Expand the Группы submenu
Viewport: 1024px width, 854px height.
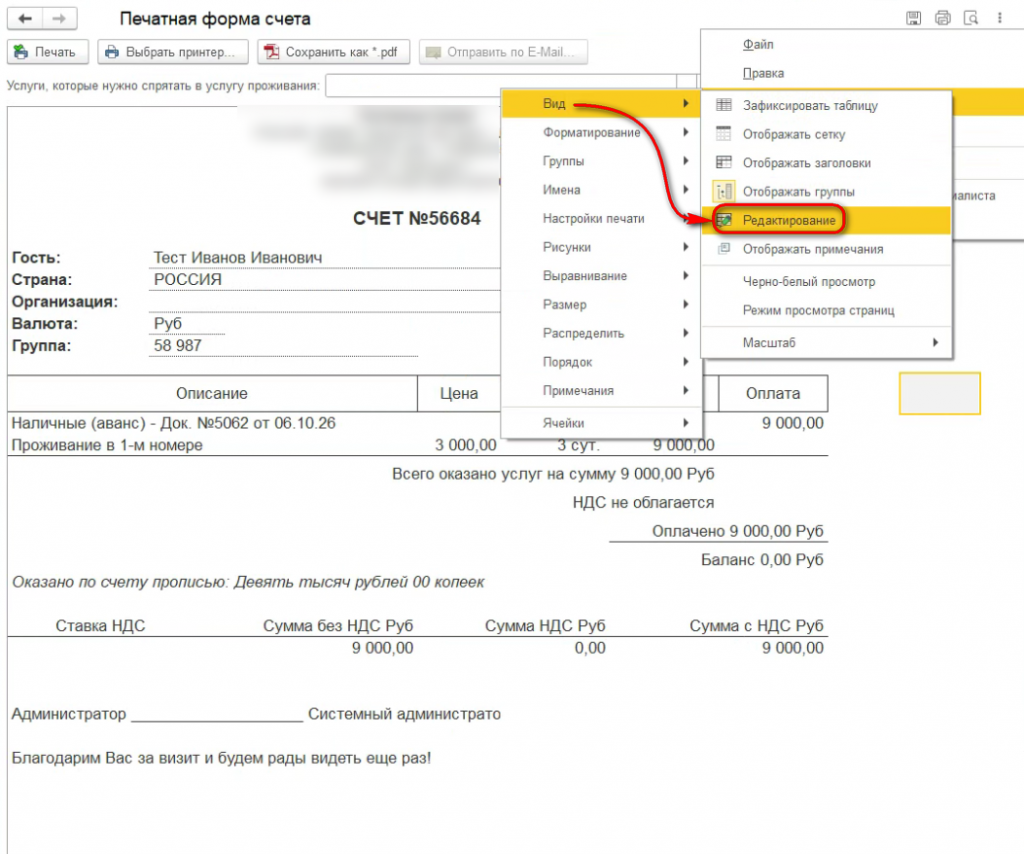(601, 161)
